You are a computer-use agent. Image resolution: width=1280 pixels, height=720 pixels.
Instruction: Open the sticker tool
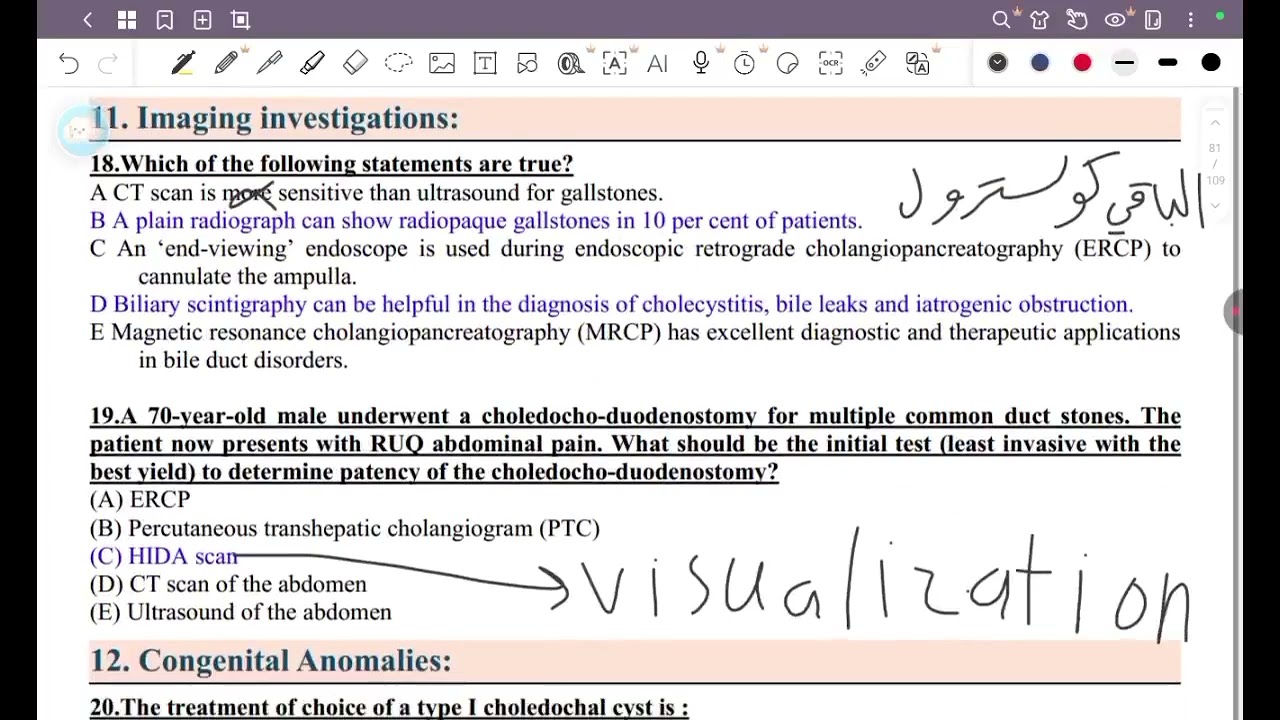click(787, 64)
